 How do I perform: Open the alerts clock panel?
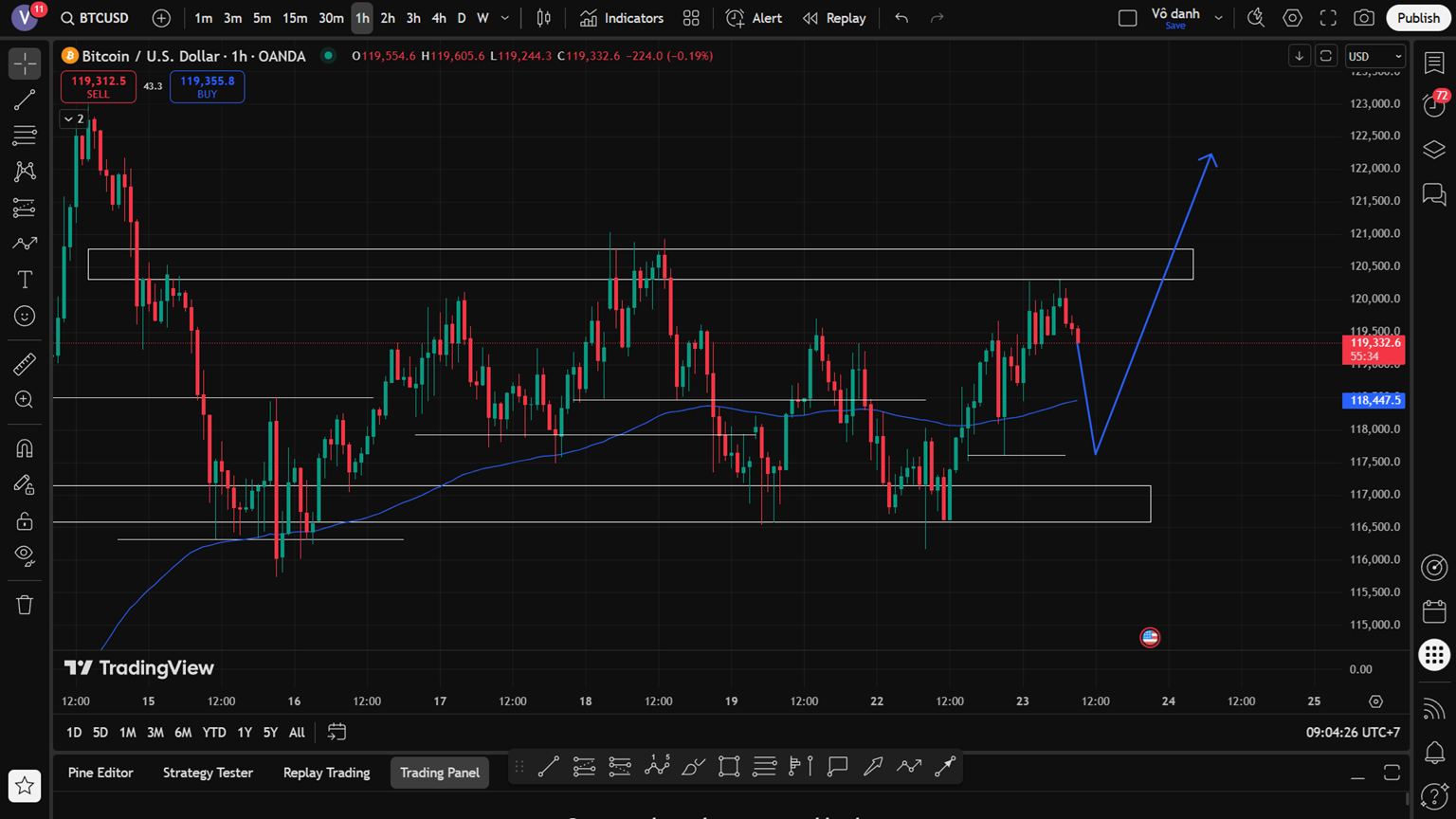pos(1434,105)
